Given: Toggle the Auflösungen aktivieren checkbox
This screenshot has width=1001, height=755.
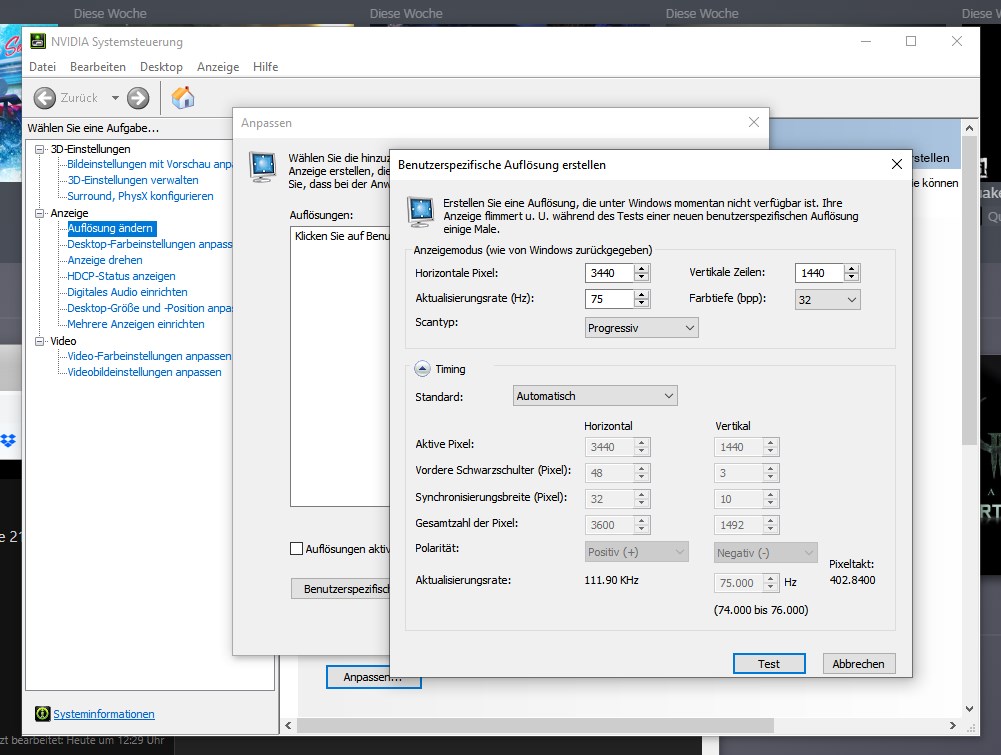Looking at the screenshot, I should coord(296,548).
